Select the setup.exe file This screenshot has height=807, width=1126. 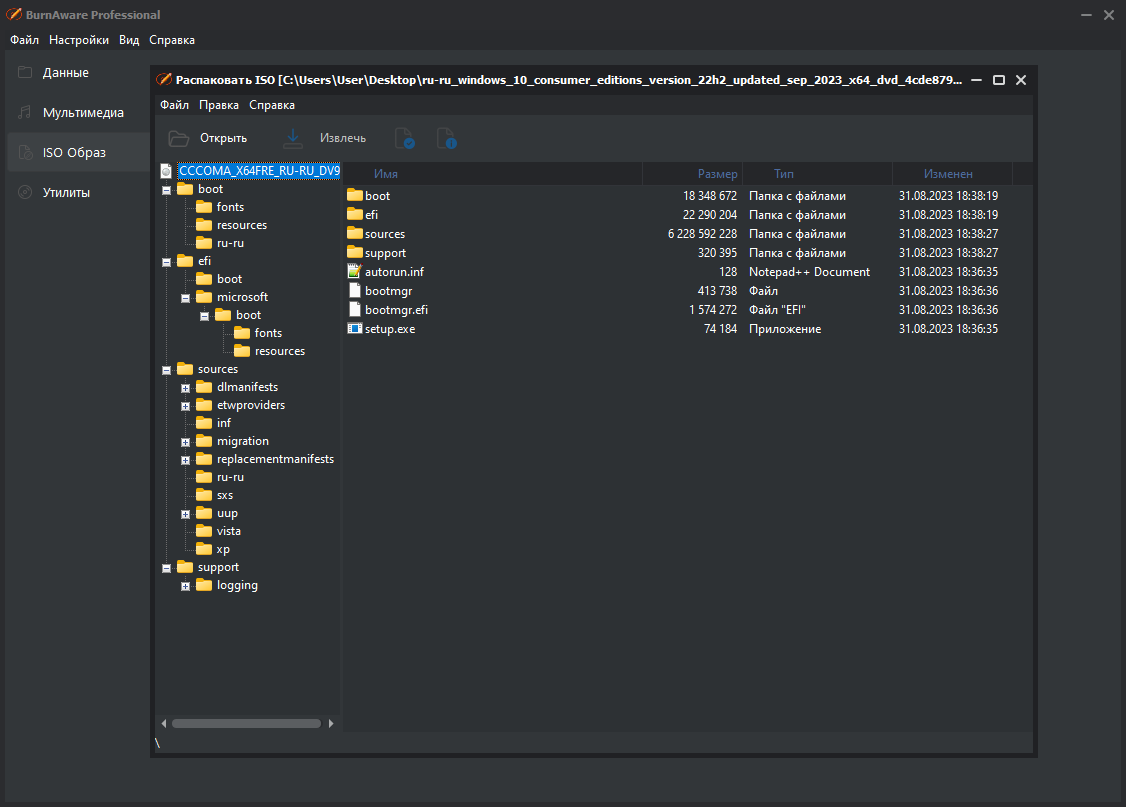[390, 329]
